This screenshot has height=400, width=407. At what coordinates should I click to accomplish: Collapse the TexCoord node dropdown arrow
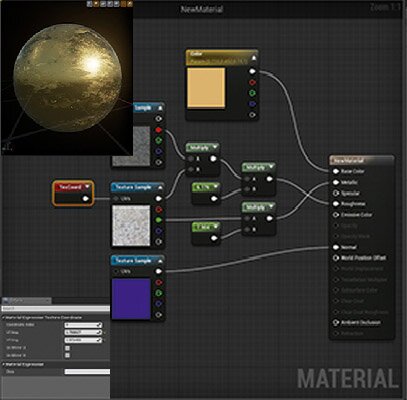[x=88, y=187]
